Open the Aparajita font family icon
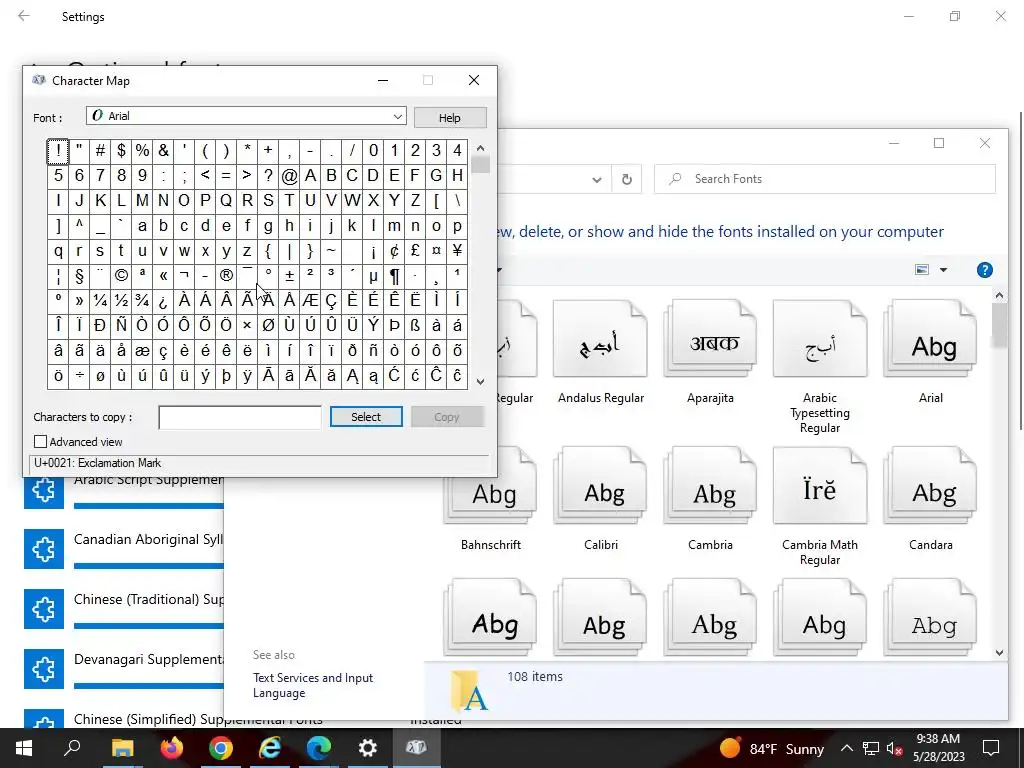 tap(710, 339)
